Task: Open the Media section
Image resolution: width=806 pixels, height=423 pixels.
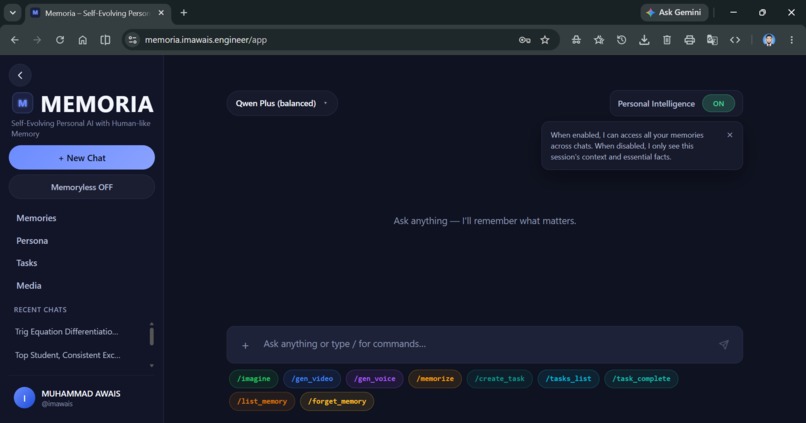Action: point(29,285)
